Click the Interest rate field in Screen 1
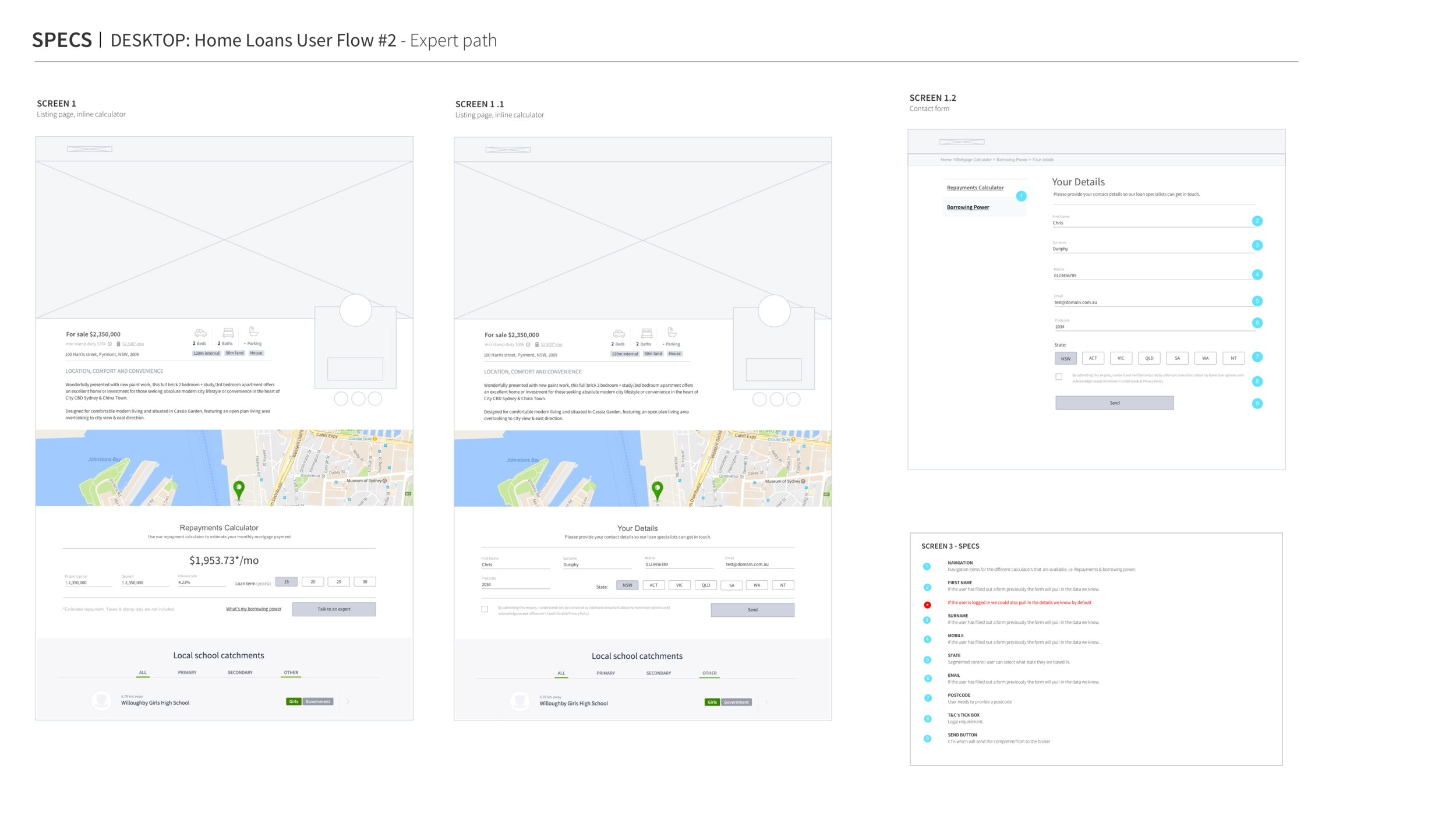 [201, 583]
